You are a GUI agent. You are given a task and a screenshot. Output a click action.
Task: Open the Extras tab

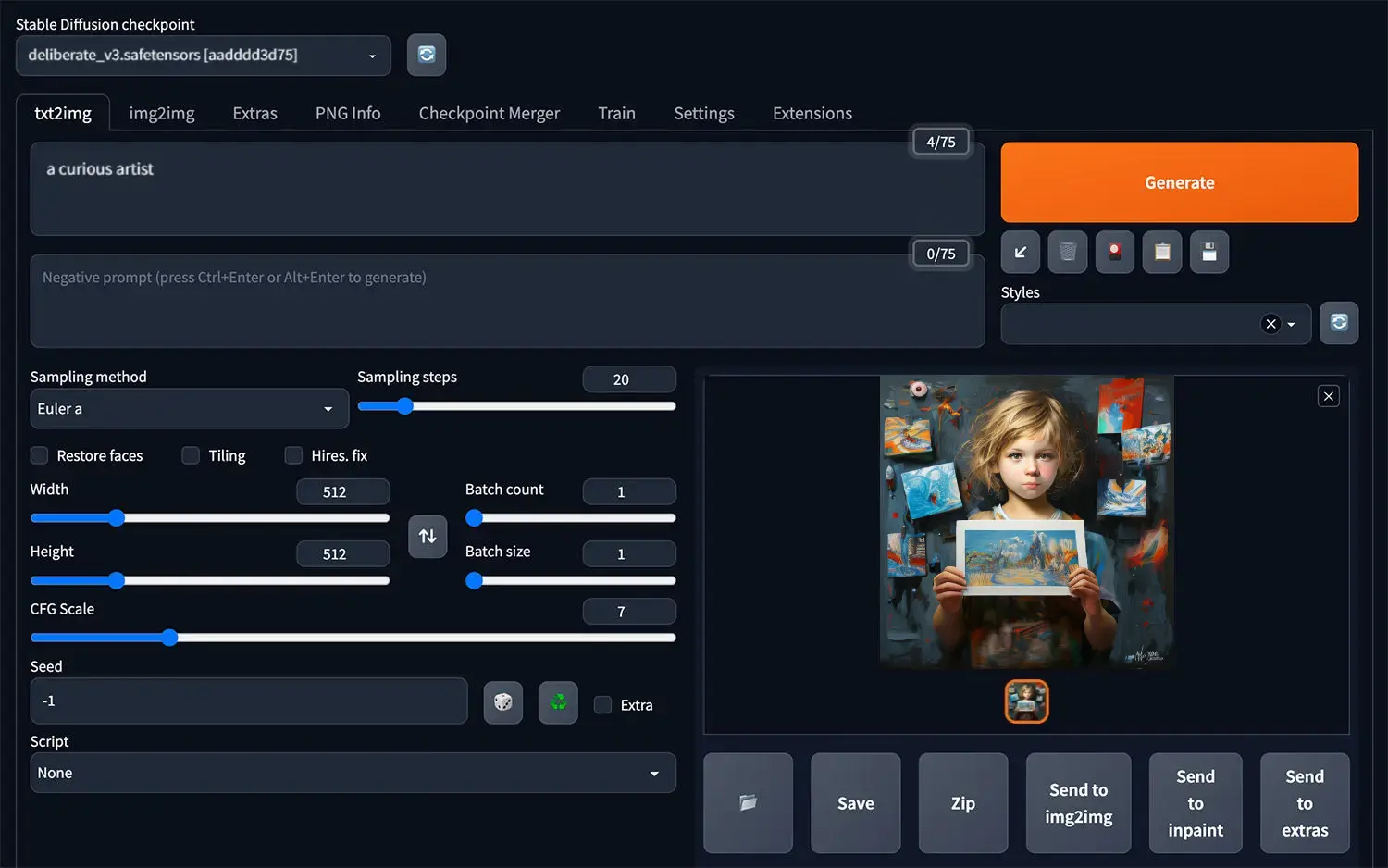tap(255, 113)
